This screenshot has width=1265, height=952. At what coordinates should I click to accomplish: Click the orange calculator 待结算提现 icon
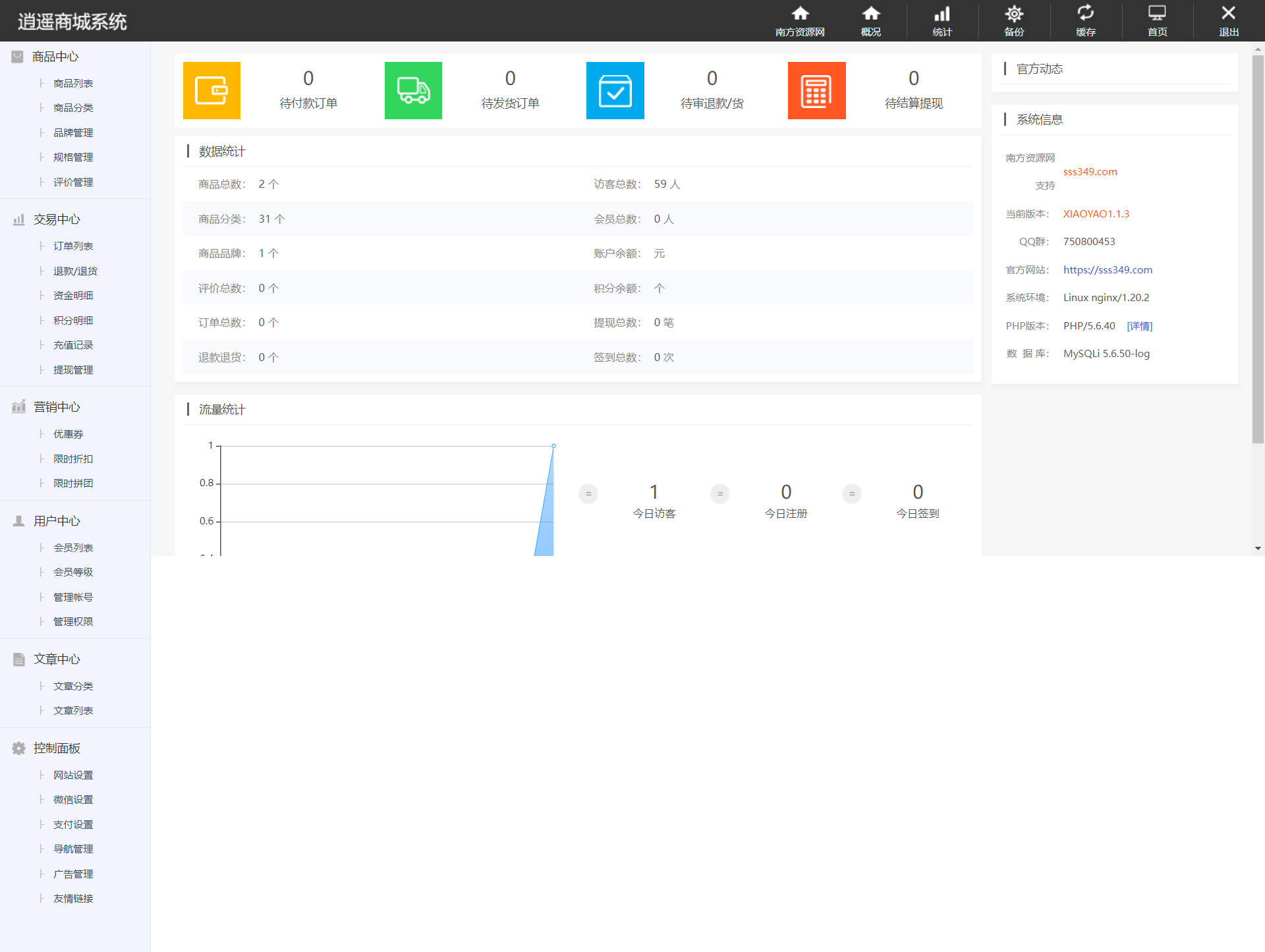pos(816,91)
